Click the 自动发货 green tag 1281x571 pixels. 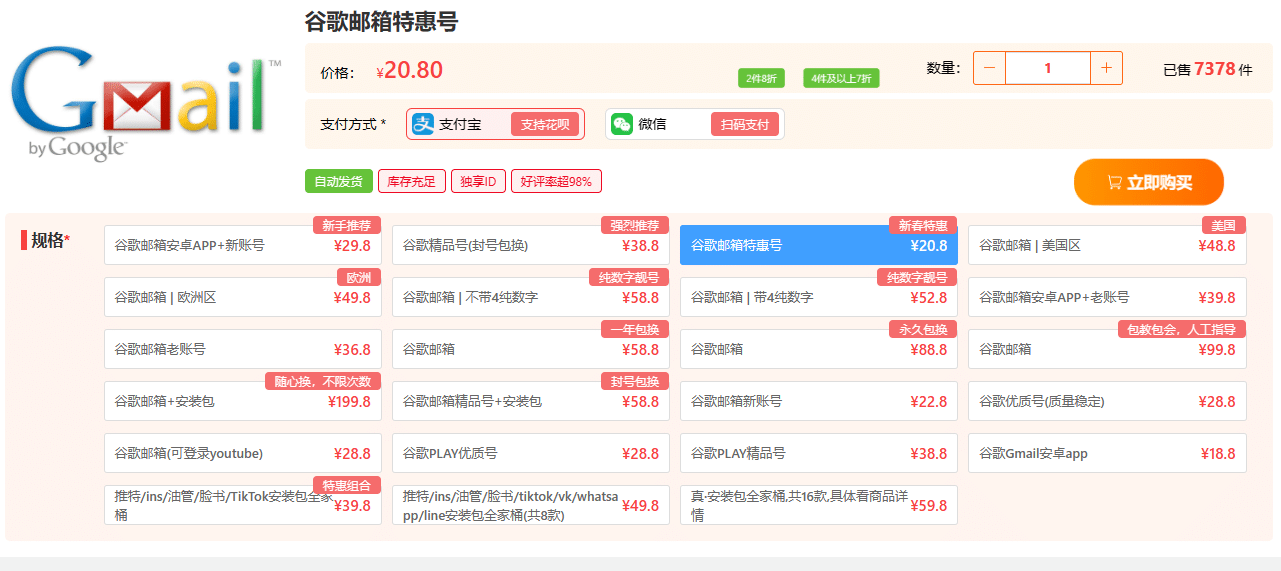[339, 181]
